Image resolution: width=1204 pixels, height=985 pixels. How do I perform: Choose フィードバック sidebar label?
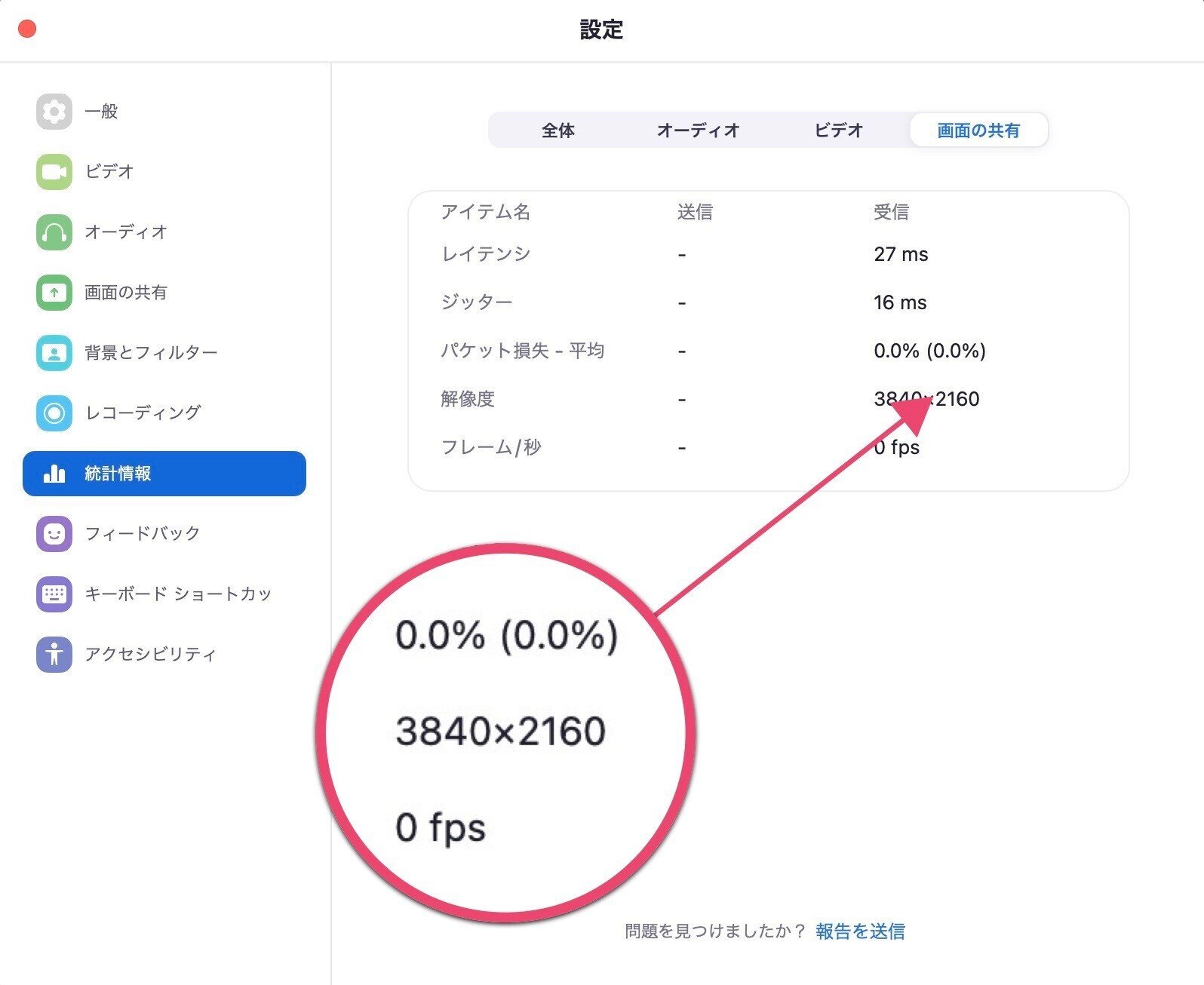(143, 534)
